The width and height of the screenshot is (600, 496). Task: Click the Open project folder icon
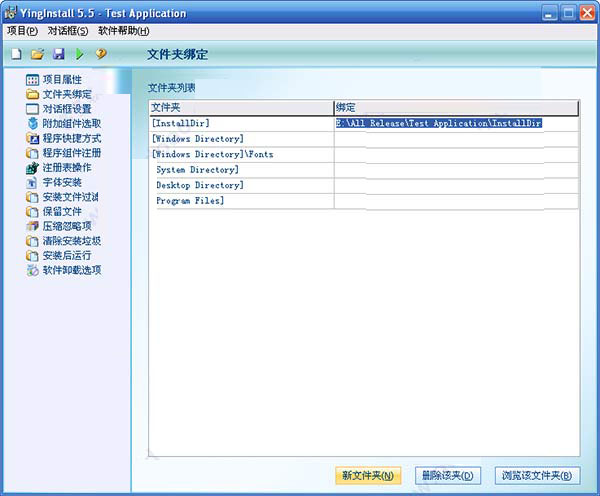[38, 54]
